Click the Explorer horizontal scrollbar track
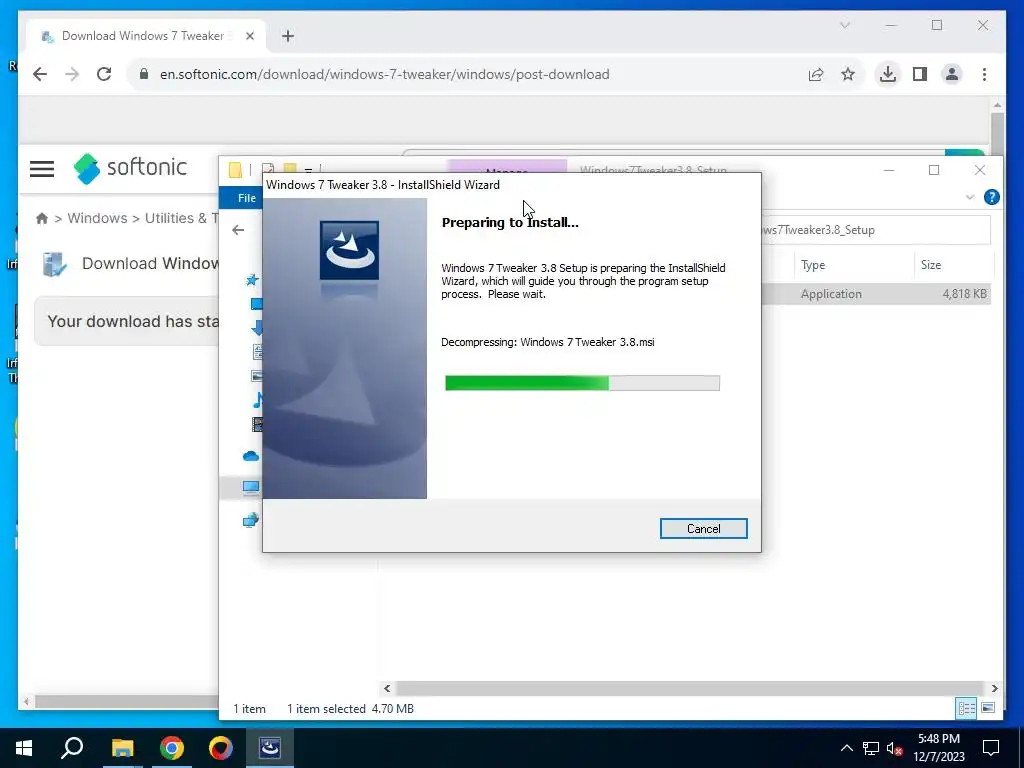 [x=690, y=688]
